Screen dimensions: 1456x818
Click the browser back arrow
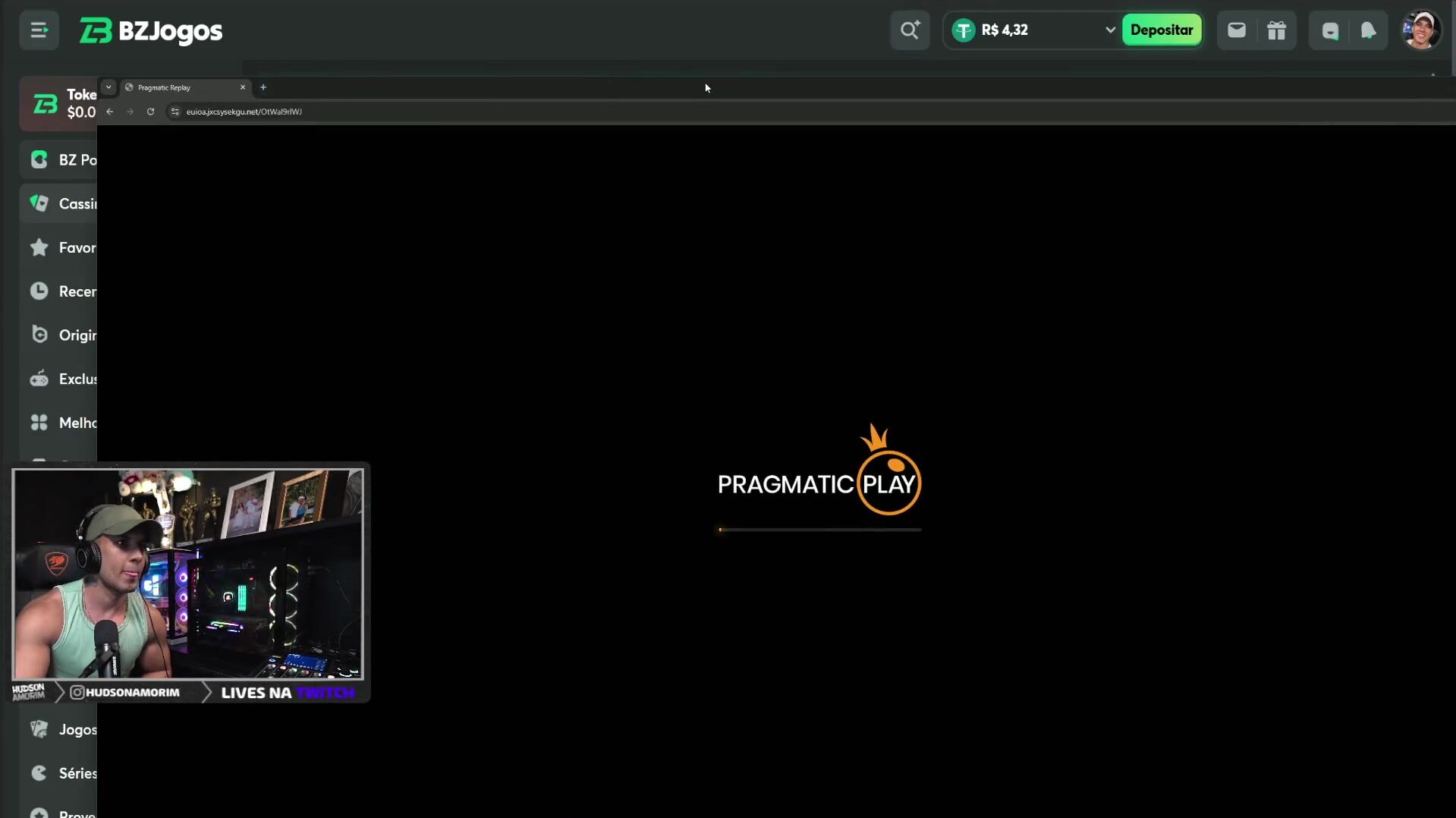(110, 112)
